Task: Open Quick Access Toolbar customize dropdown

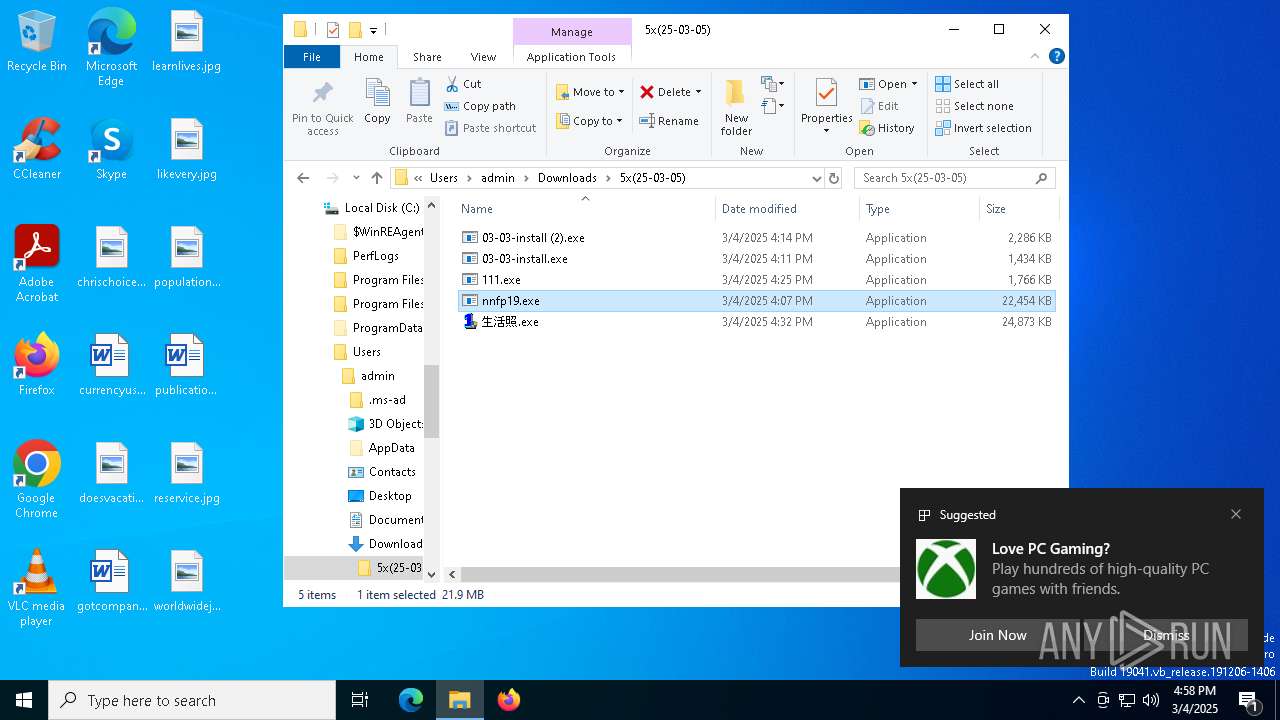Action: (373, 30)
